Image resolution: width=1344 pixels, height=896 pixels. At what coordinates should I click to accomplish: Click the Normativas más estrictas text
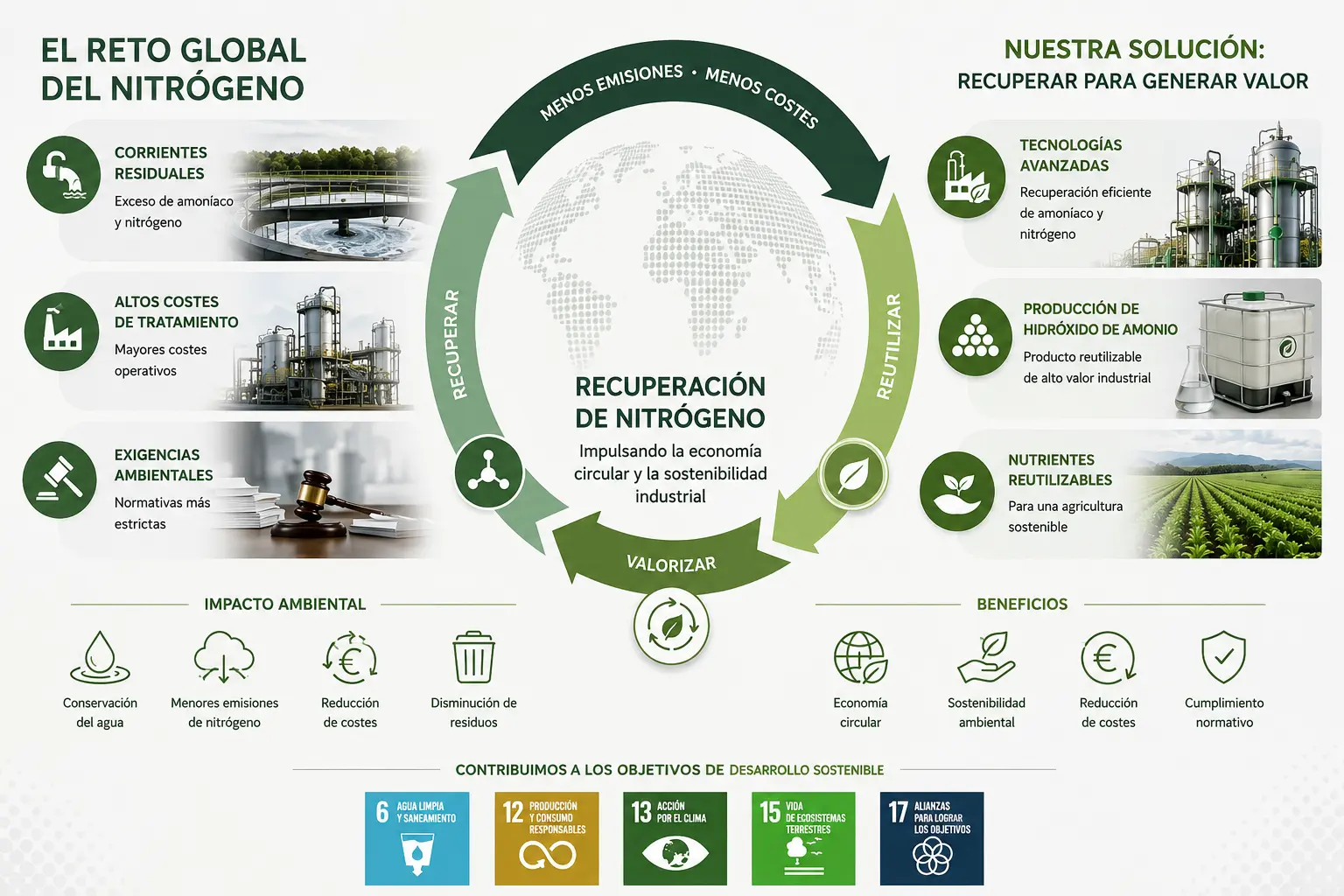coord(162,513)
